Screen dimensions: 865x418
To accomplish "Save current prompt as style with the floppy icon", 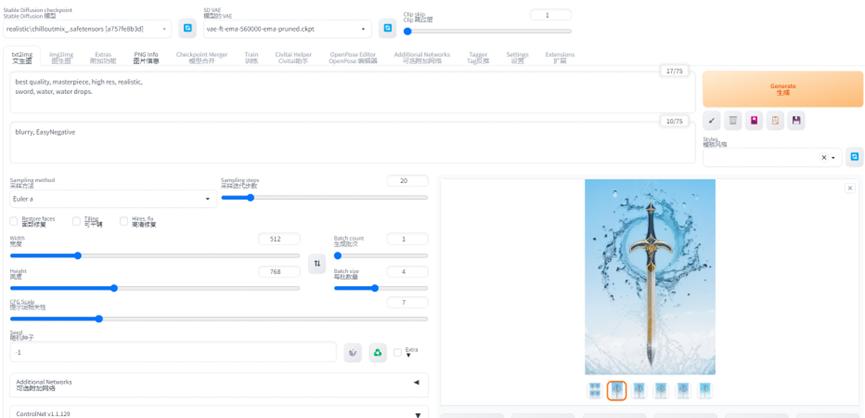I will 796,120.
